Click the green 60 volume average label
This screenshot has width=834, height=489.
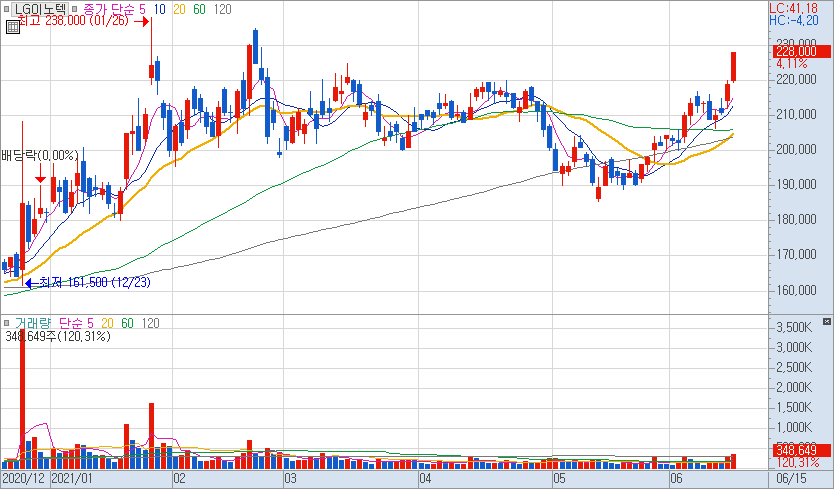[x=128, y=323]
